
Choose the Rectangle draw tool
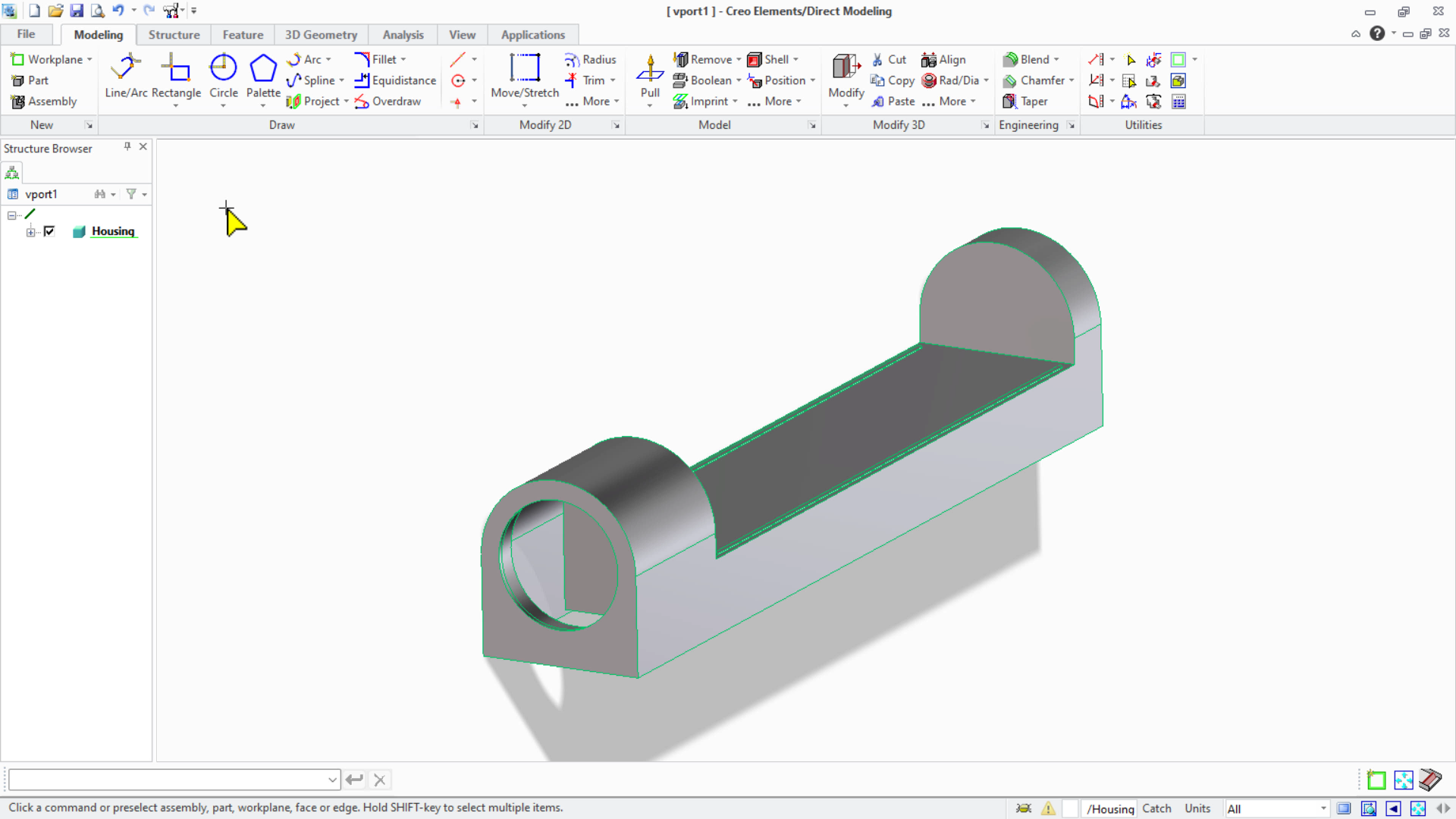(176, 76)
